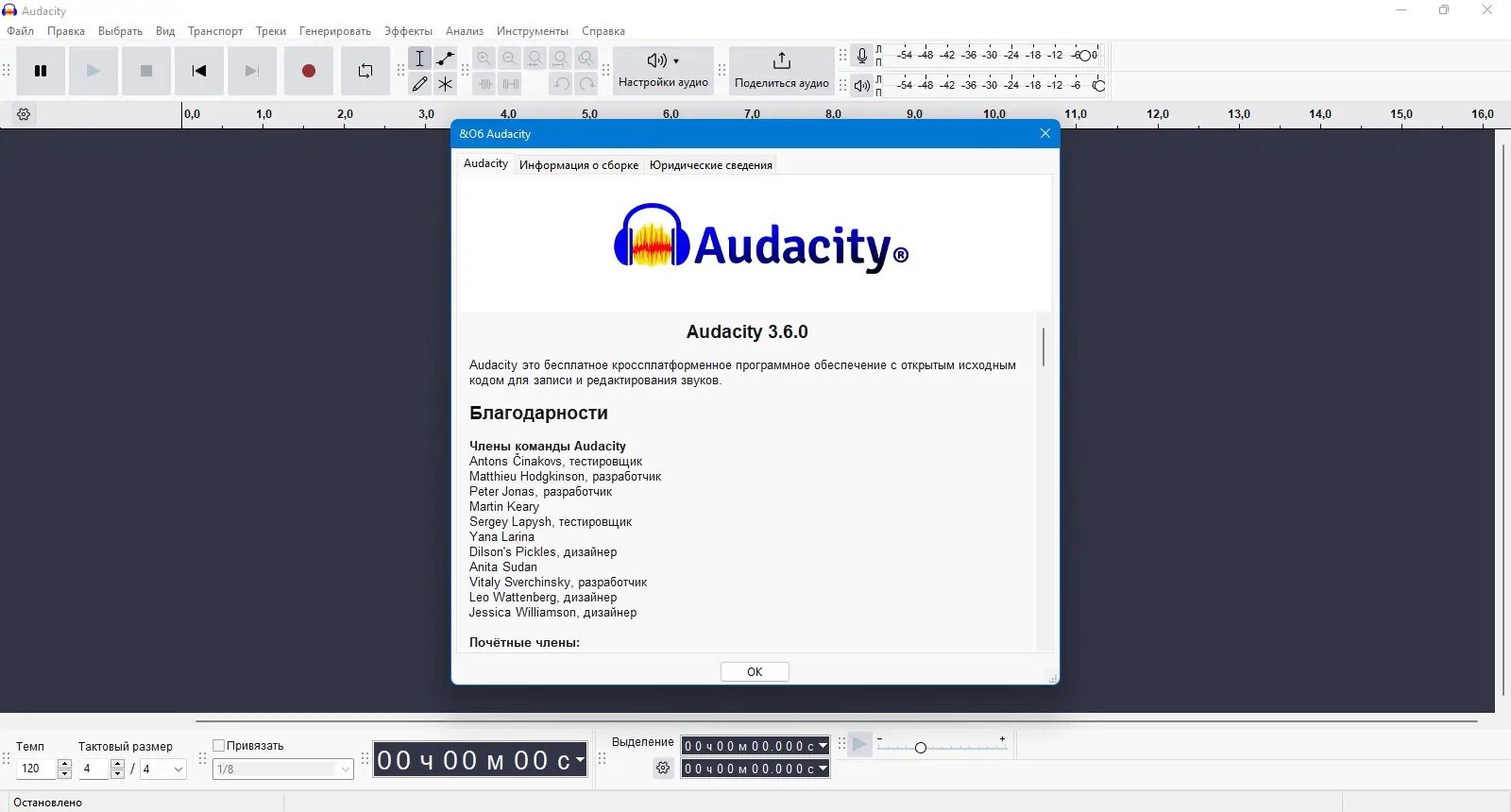Click the Поделиться аудио button
The width and height of the screenshot is (1511, 812).
(782, 71)
